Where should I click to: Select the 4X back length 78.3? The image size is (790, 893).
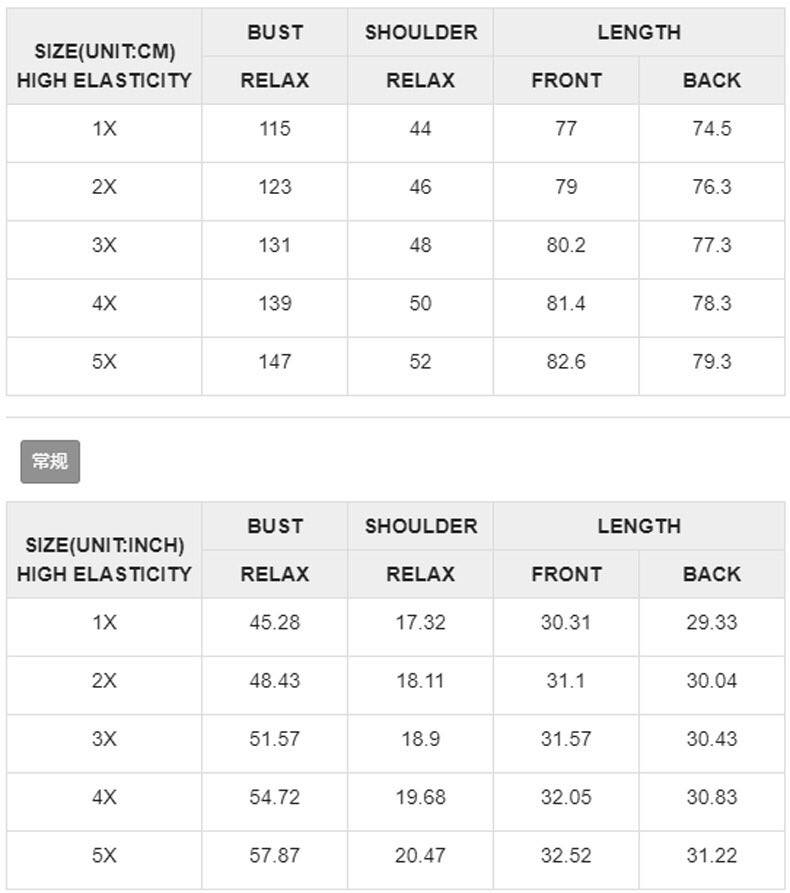(712, 303)
